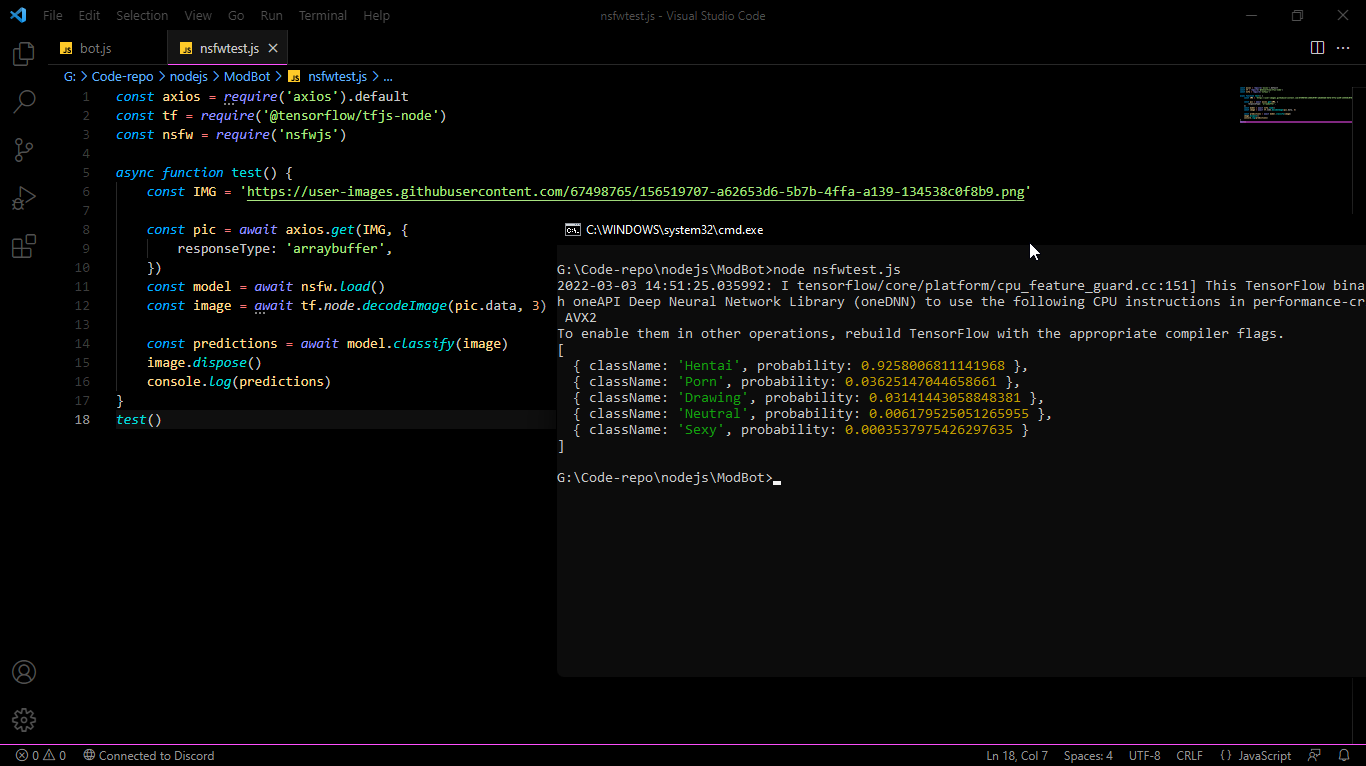The height and width of the screenshot is (766, 1366).
Task: Switch to the bot.js tab
Action: point(95,48)
